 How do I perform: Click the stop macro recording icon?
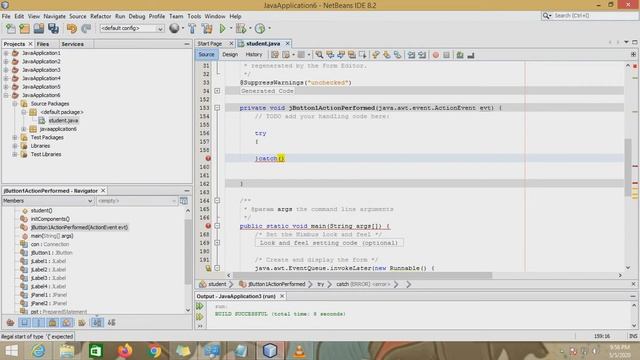(447, 55)
